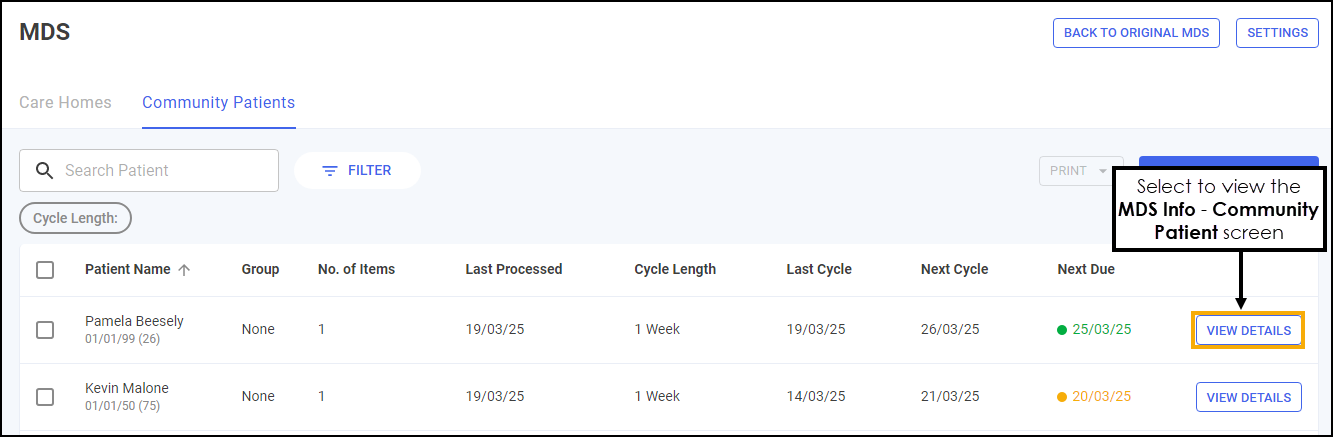Viewport: 1333px width, 437px height.
Task: Click Back to Original MDS button
Action: point(1136,33)
